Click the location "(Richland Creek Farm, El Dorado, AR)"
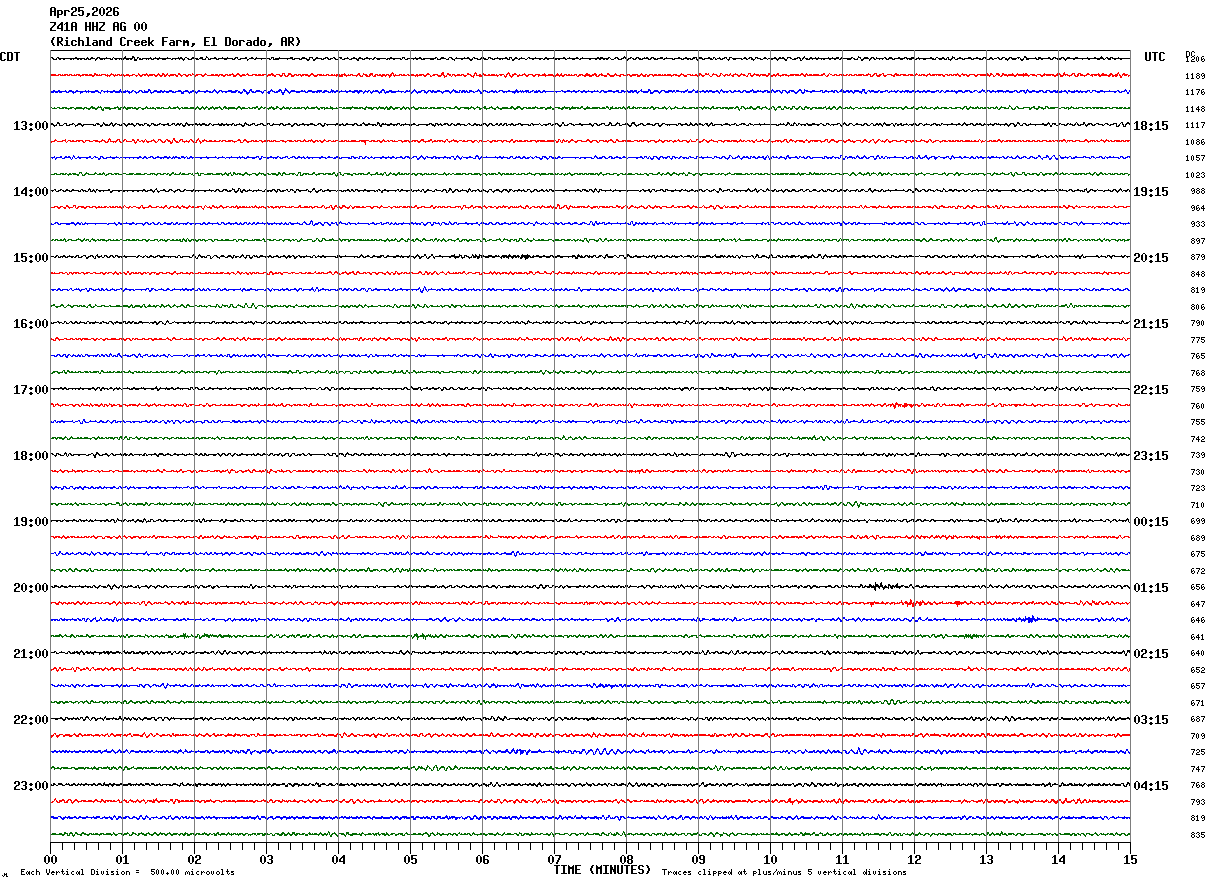 [x=175, y=42]
